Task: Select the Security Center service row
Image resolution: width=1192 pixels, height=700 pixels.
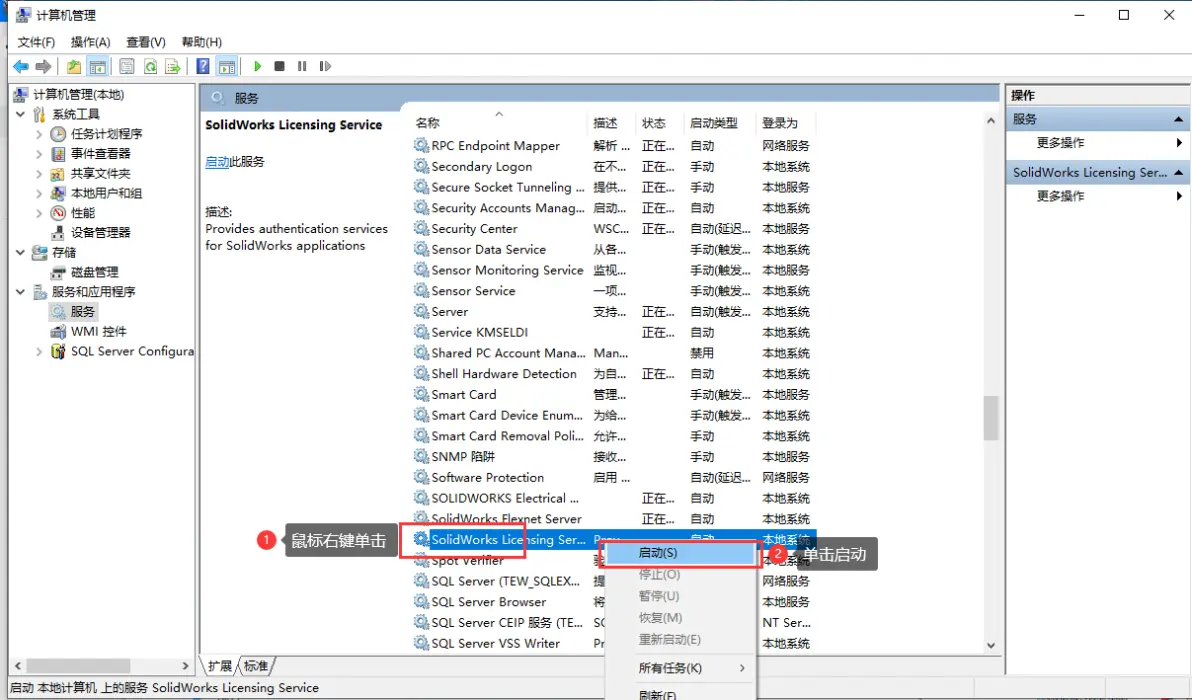Action: pos(612,229)
